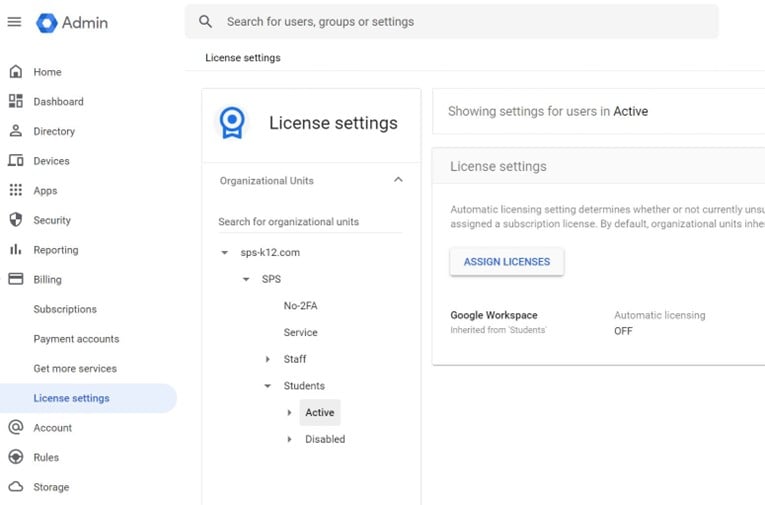Image resolution: width=765 pixels, height=505 pixels.
Task: Open the Devices section
Action: pyautogui.click(x=51, y=161)
